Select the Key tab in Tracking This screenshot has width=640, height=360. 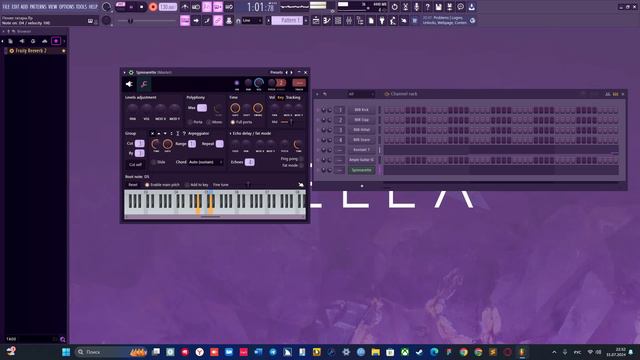[281, 98]
